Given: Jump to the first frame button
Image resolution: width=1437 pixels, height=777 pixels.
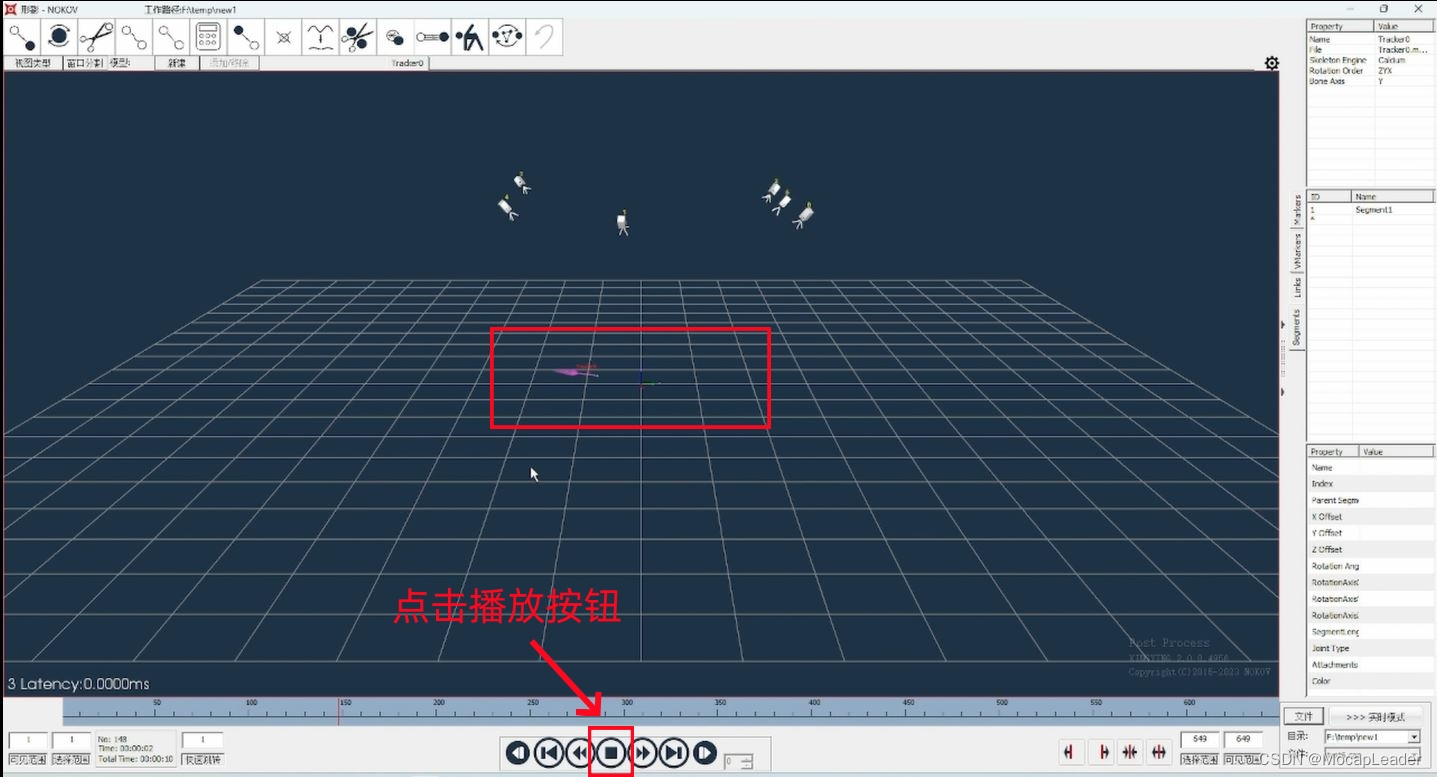Looking at the screenshot, I should pos(548,752).
